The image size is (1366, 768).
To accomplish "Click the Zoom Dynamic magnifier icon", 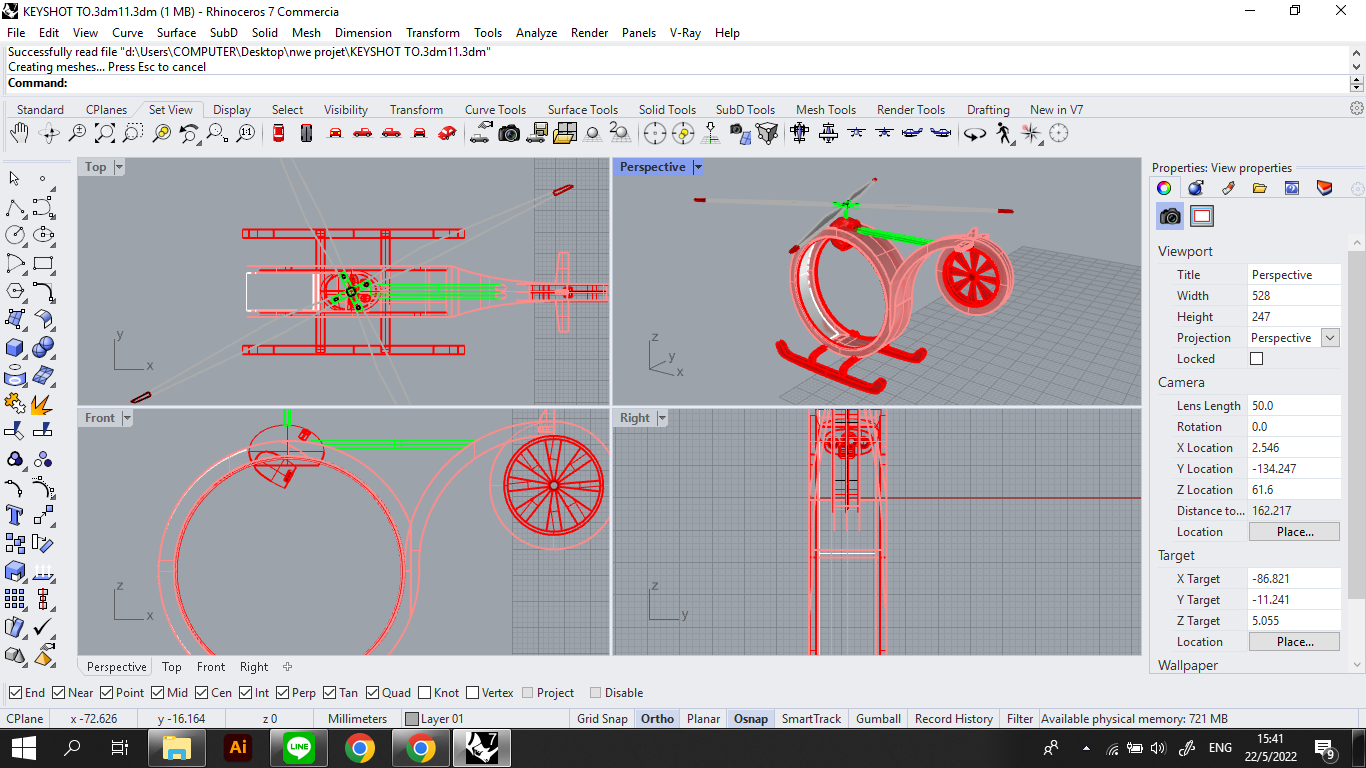I will coord(77,133).
